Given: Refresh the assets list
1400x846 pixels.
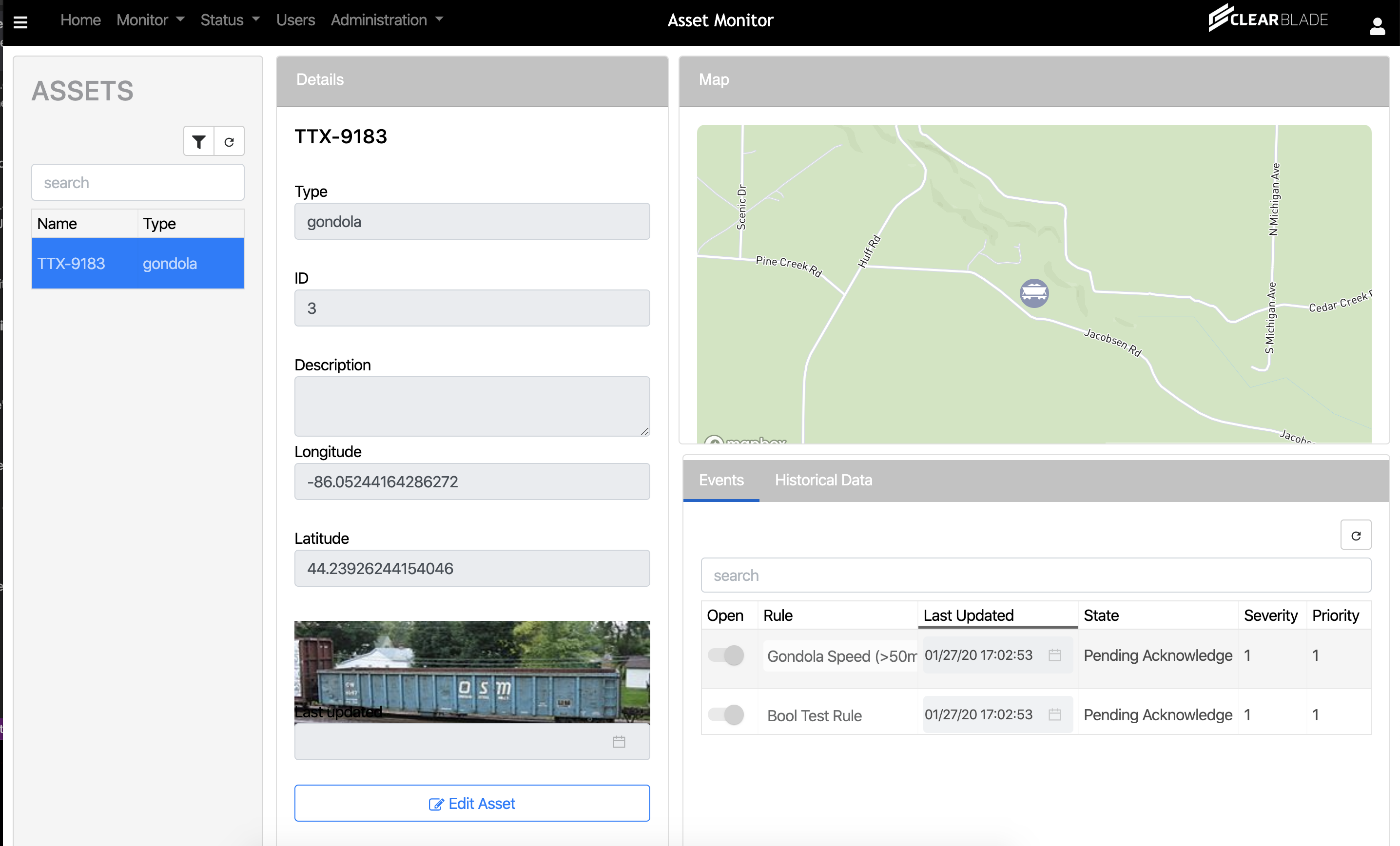Looking at the screenshot, I should click(x=229, y=141).
